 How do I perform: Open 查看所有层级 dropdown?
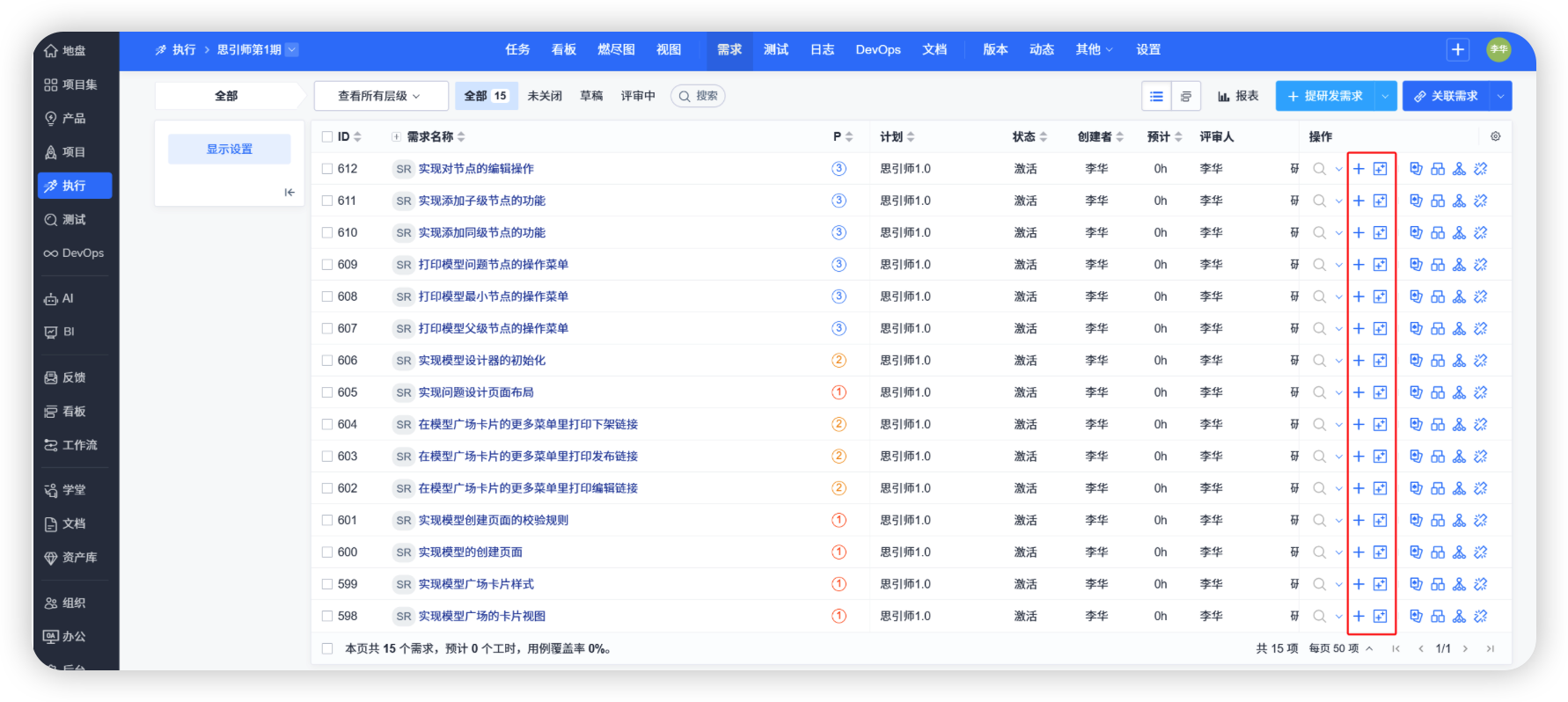point(381,96)
